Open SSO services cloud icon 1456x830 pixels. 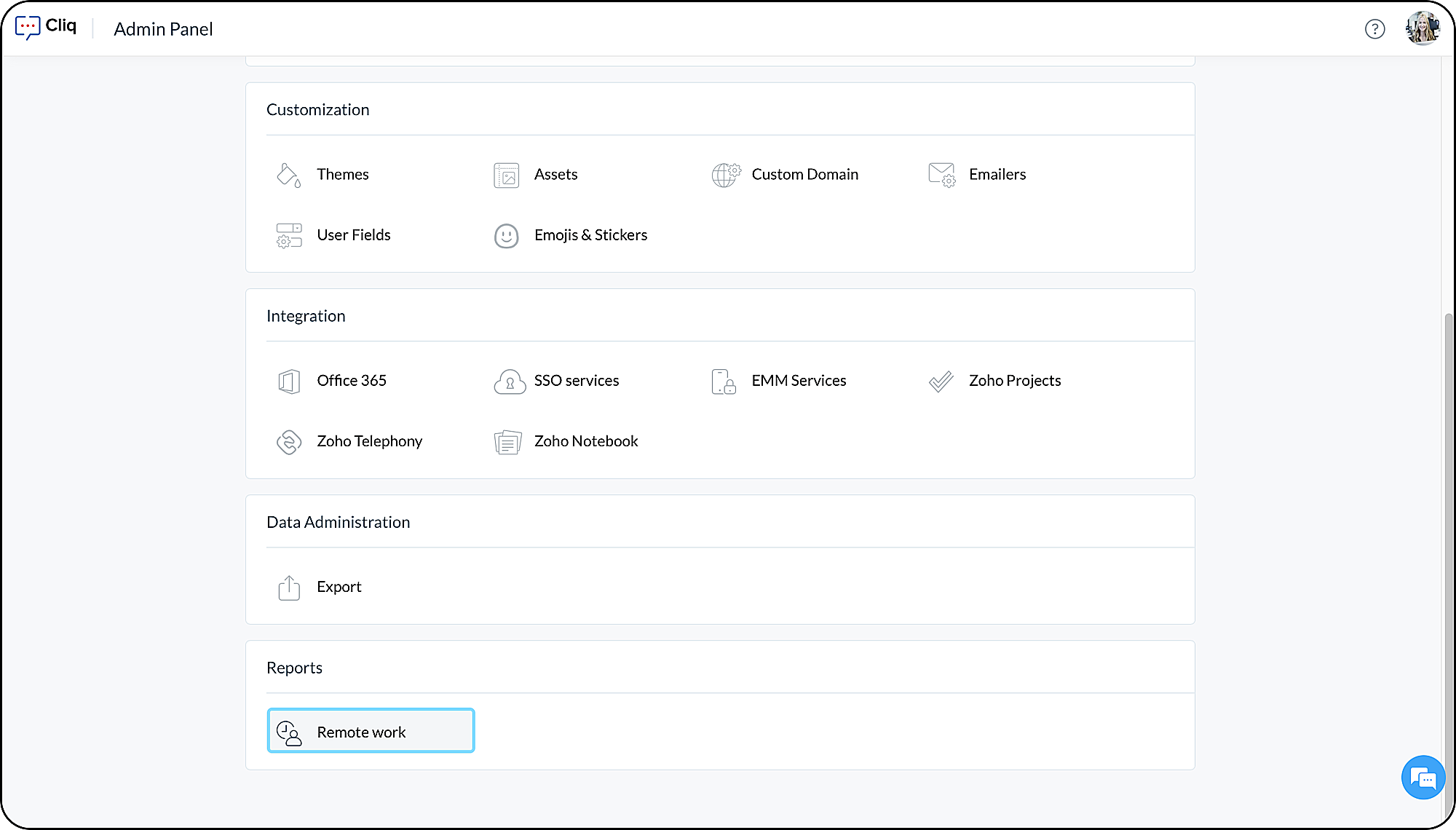tap(509, 381)
